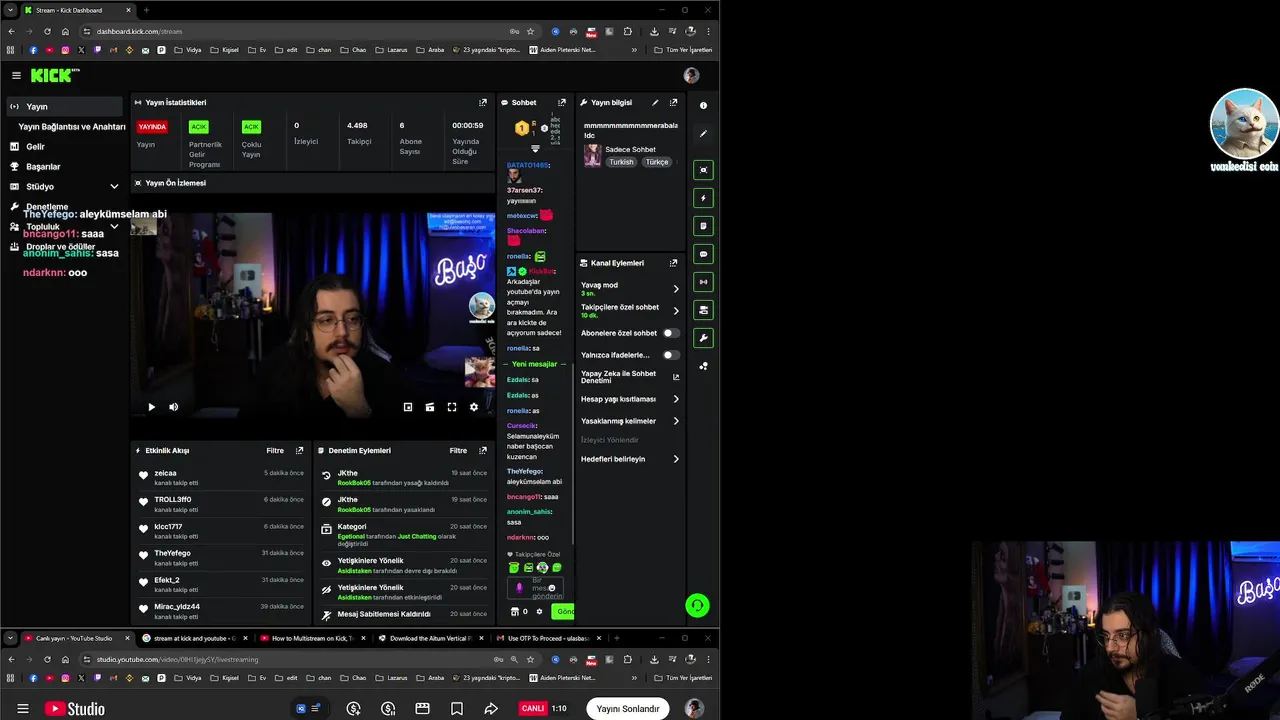This screenshot has width=1280, height=720.
Task: Toggle the wrench stream info widget
Action: (703, 338)
